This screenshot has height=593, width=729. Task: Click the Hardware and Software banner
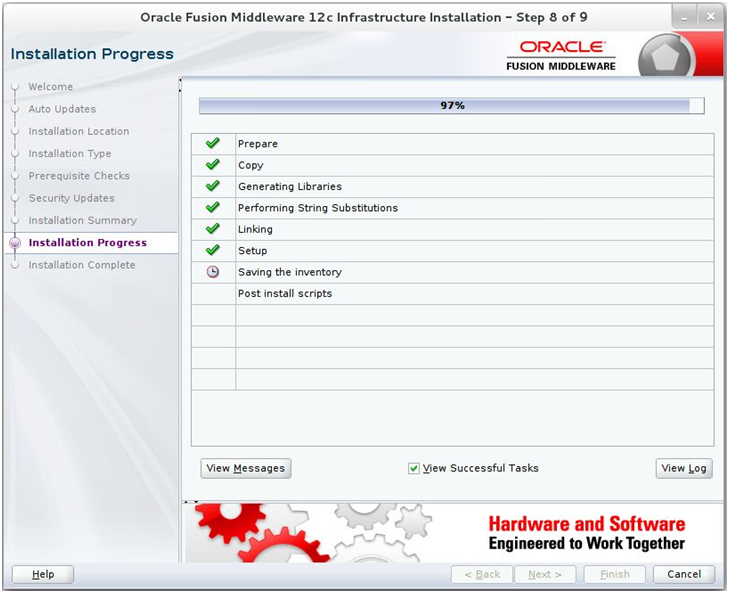[x=454, y=533]
